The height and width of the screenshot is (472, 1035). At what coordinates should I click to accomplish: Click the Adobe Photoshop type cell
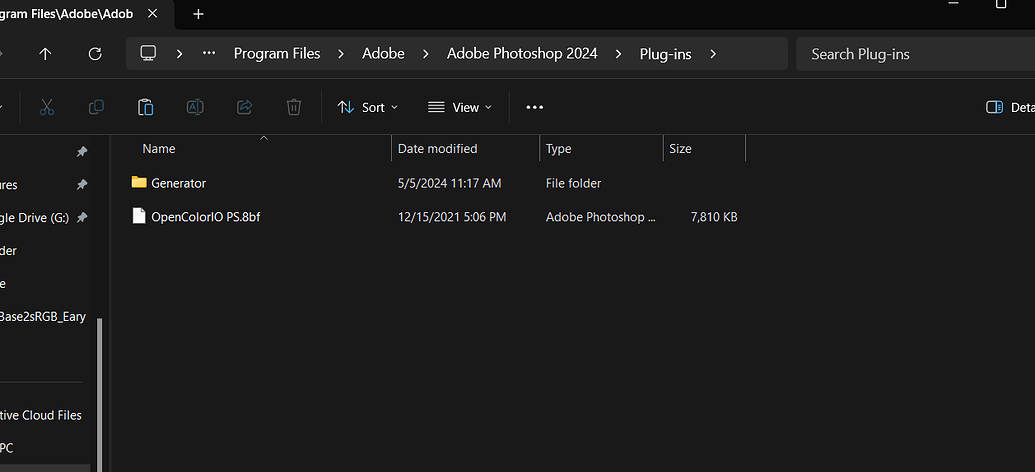(x=601, y=217)
